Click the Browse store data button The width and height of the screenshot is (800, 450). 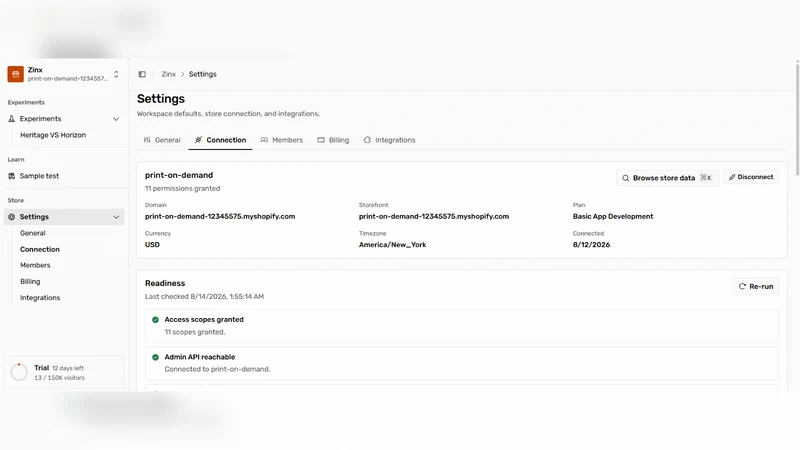coord(667,178)
